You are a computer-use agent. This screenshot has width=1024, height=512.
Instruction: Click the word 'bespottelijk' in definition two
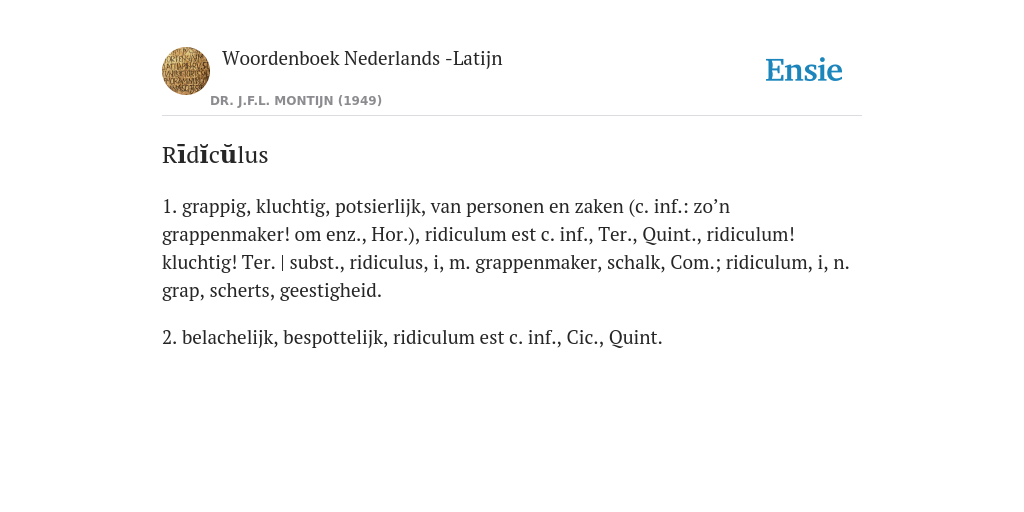click(335, 338)
